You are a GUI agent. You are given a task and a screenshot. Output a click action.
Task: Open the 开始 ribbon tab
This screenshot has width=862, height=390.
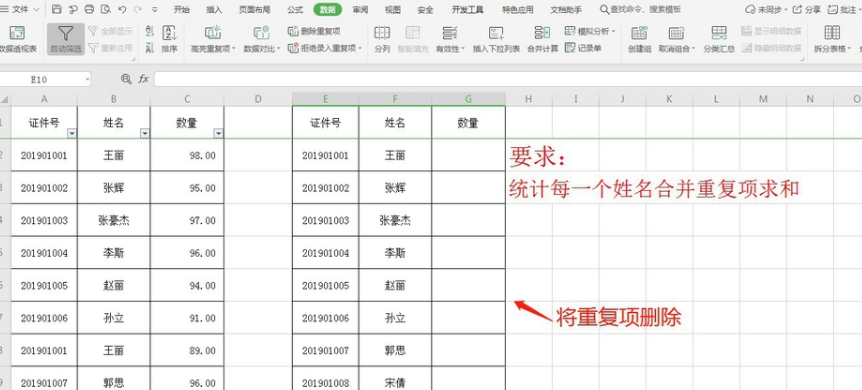click(181, 9)
